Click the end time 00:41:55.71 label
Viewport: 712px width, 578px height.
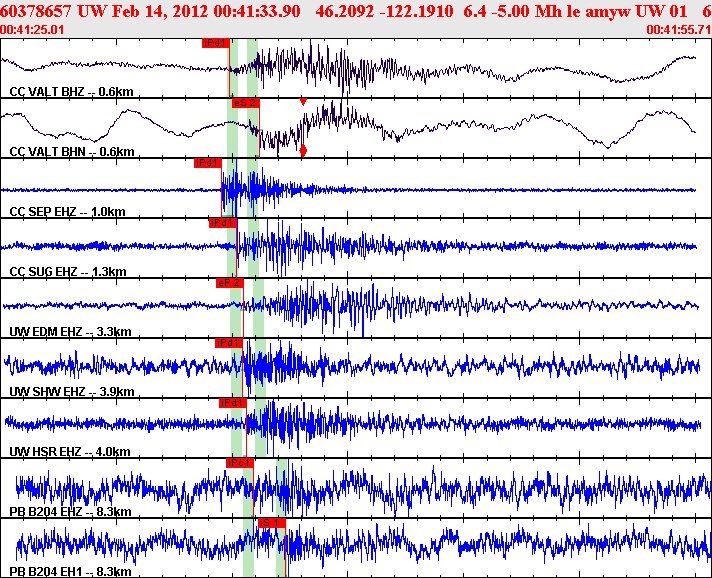pos(678,30)
